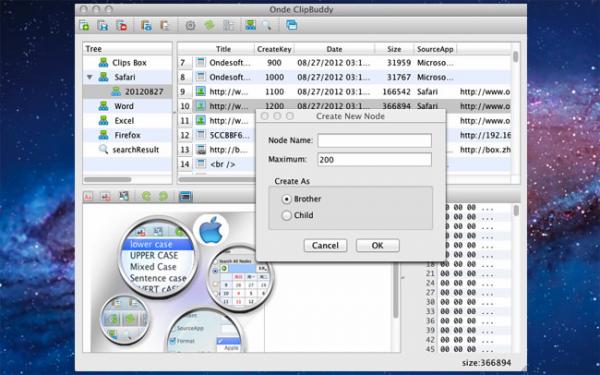Image resolution: width=600 pixels, height=375 pixels.
Task: Click the Cancel button
Action: (325, 246)
